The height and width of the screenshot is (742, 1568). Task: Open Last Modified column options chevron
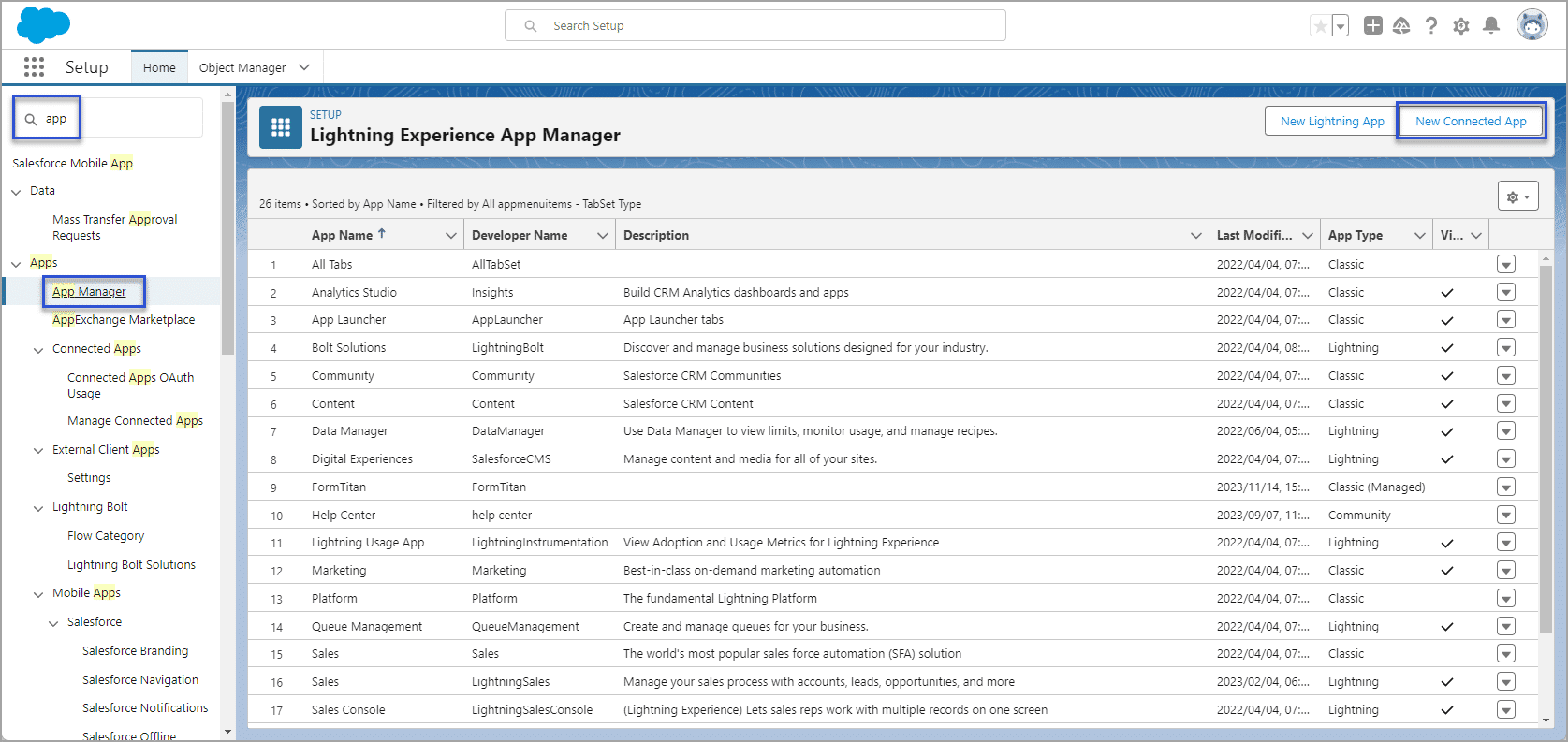(1307, 235)
